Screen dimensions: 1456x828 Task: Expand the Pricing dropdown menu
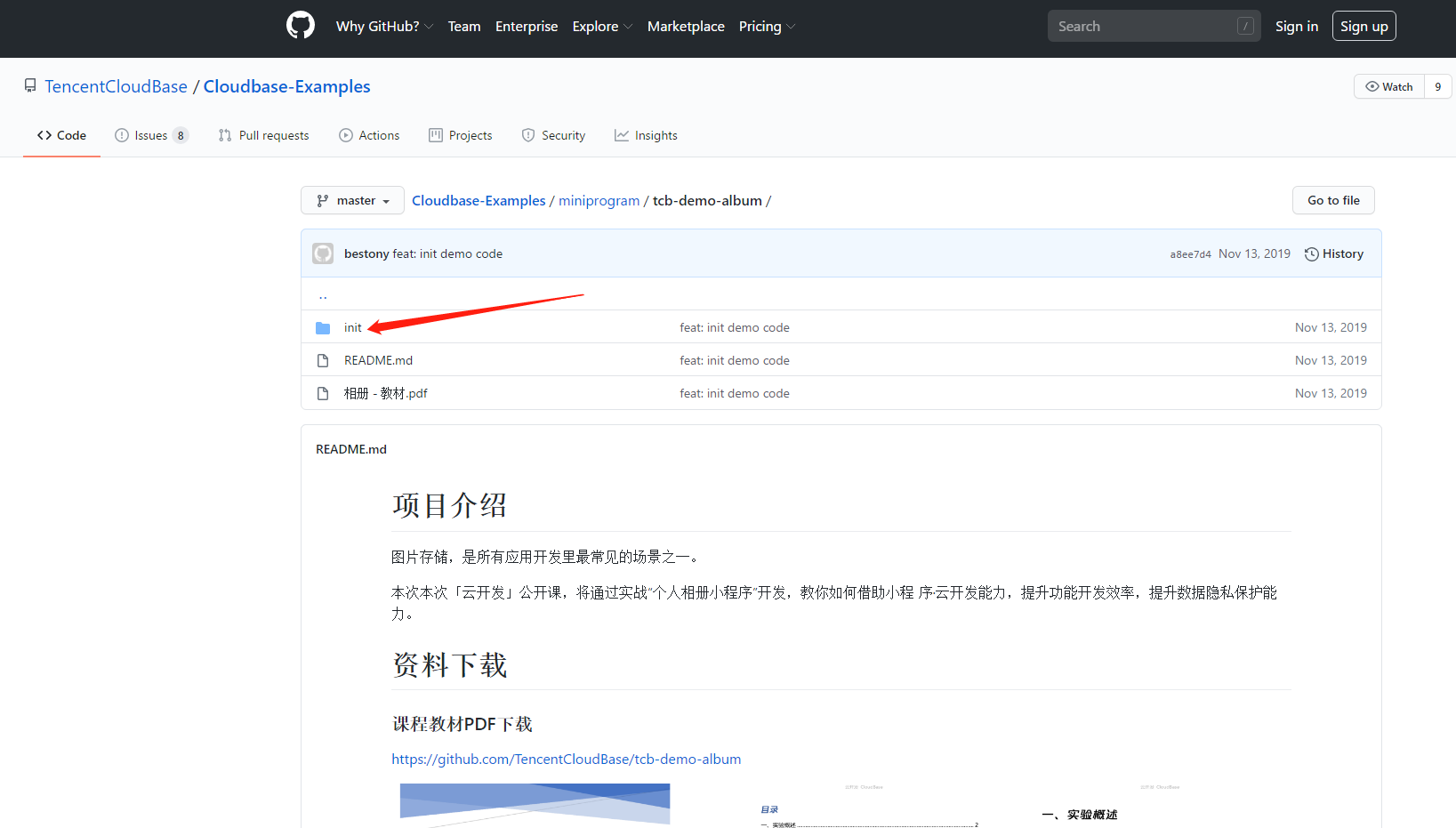click(x=767, y=27)
